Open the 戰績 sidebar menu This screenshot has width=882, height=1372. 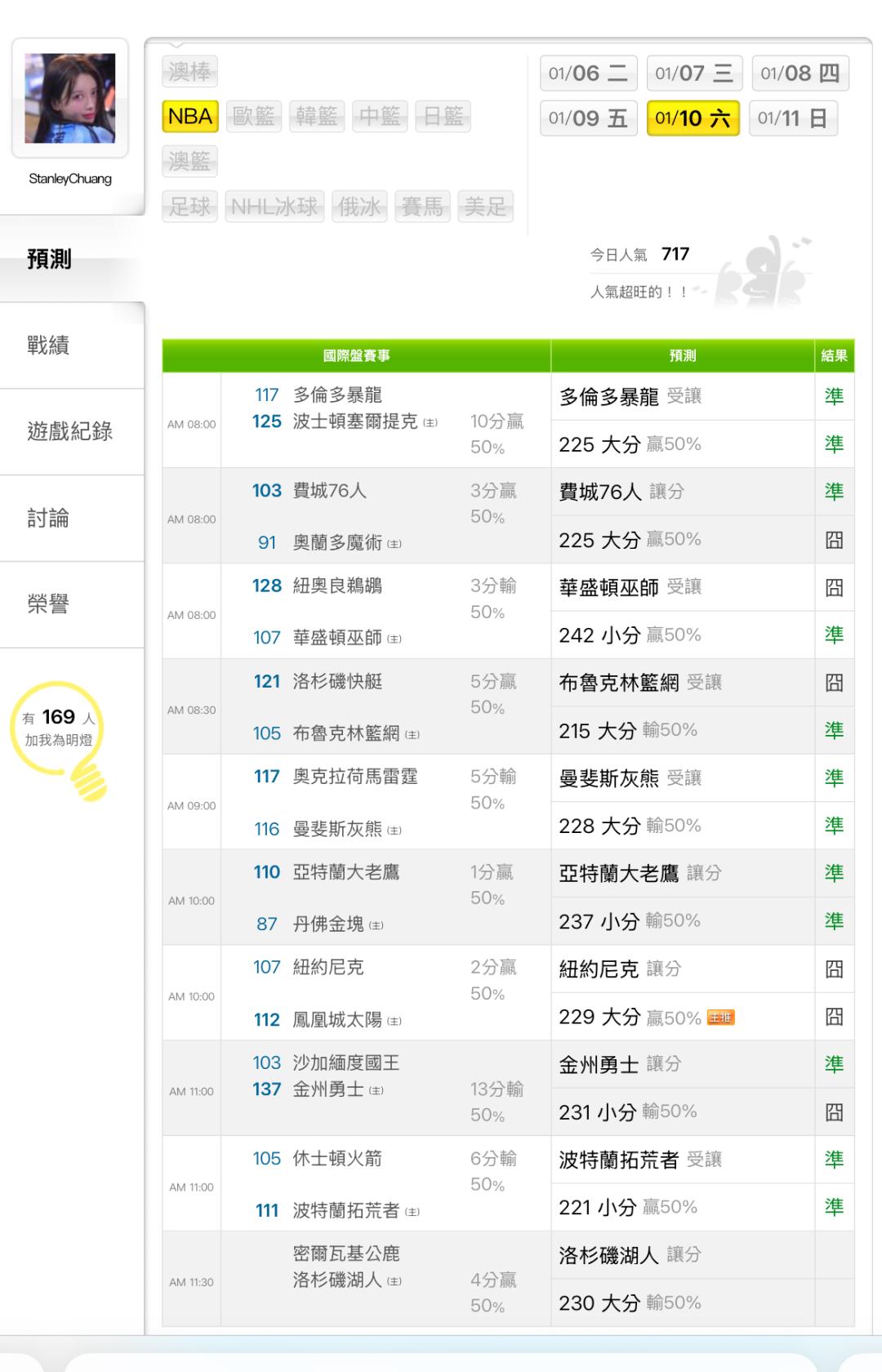[x=49, y=345]
